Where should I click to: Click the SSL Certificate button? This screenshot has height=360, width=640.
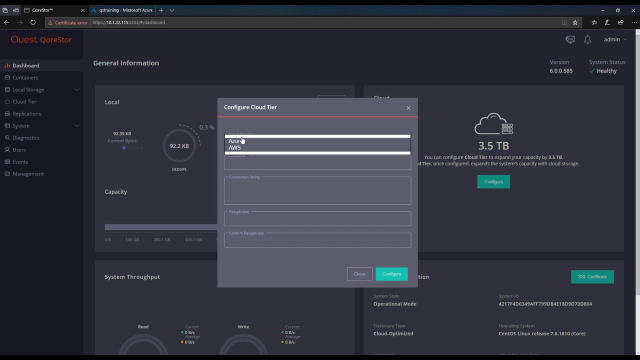[592, 277]
